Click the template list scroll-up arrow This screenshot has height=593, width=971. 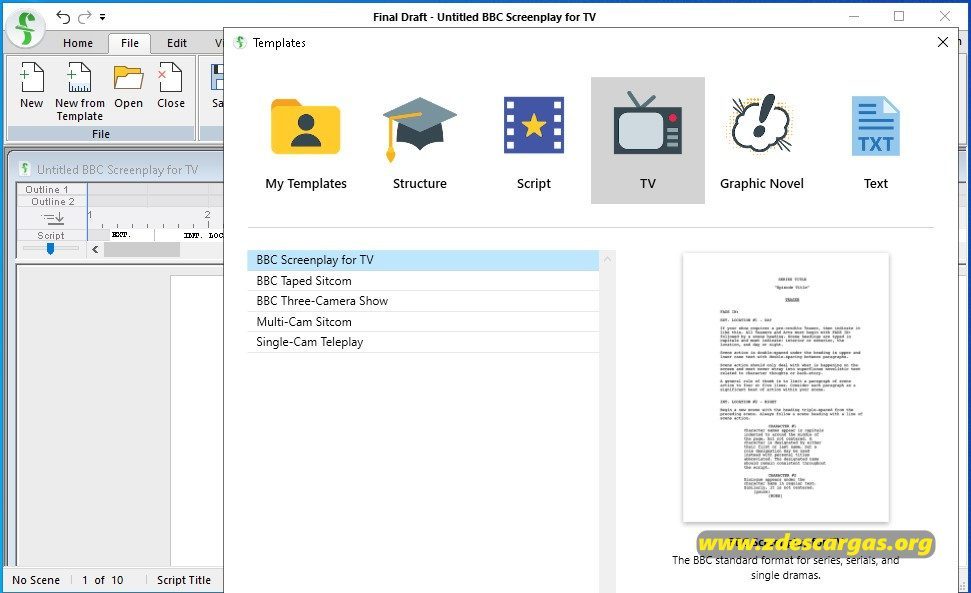[607, 259]
